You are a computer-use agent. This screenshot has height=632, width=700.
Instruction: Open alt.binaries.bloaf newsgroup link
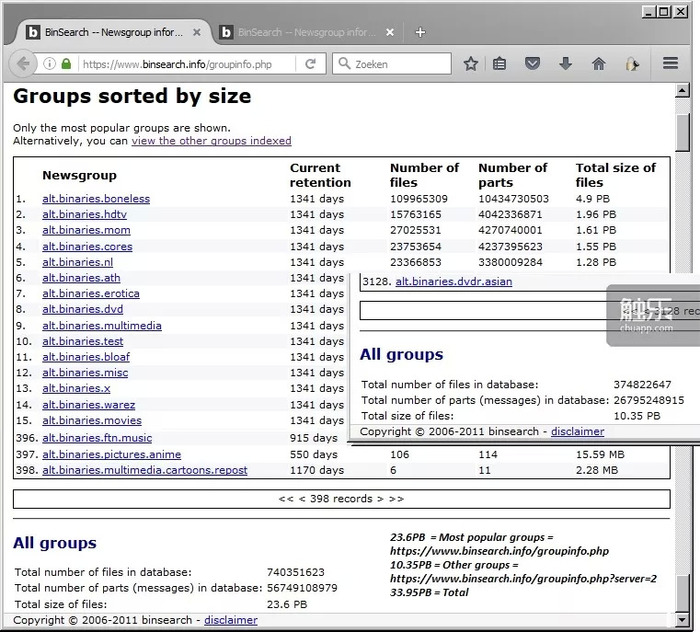86,357
